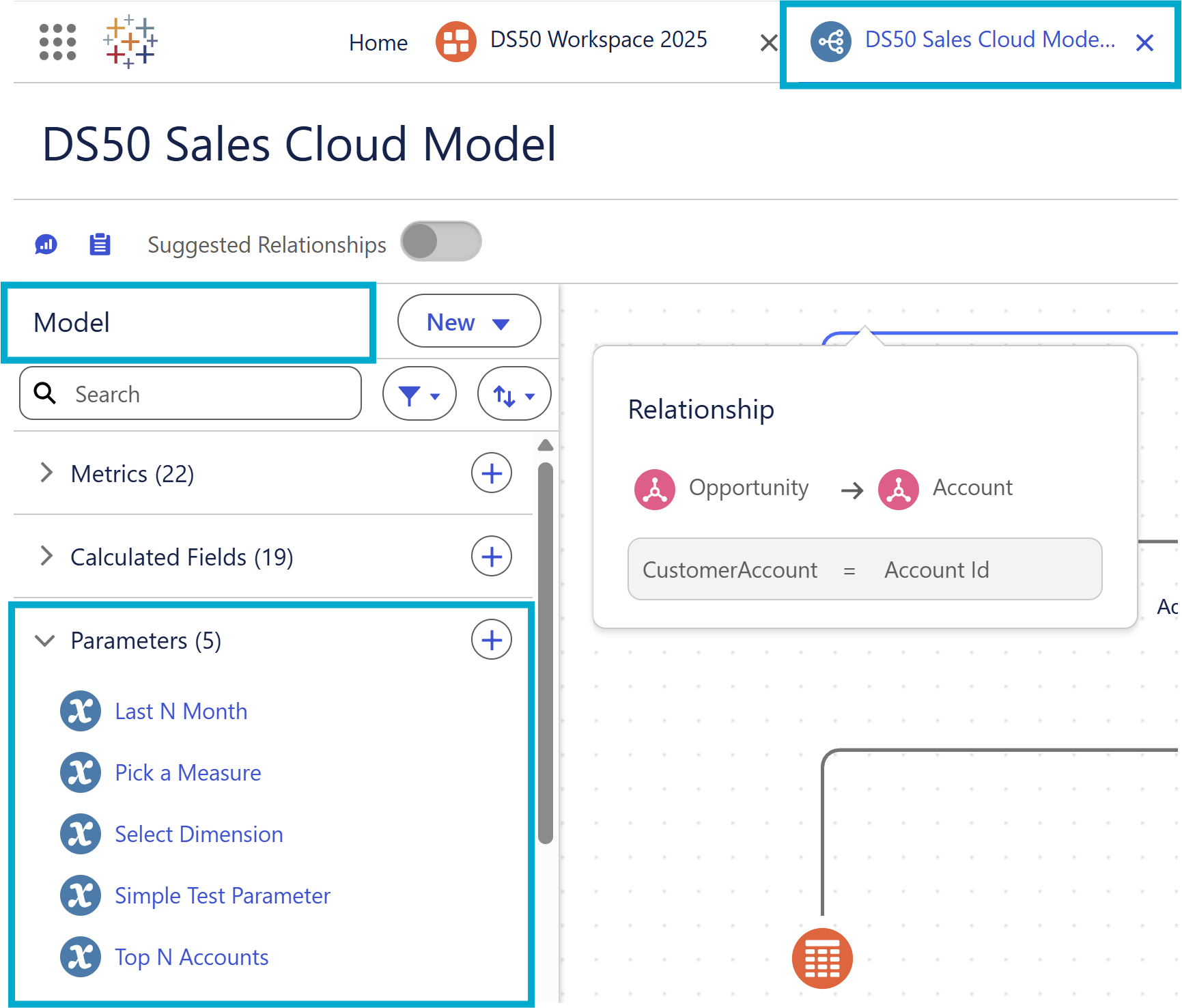Click the Select Dimension parameter icon
Viewport: 1182px width, 1008px height.
(81, 834)
